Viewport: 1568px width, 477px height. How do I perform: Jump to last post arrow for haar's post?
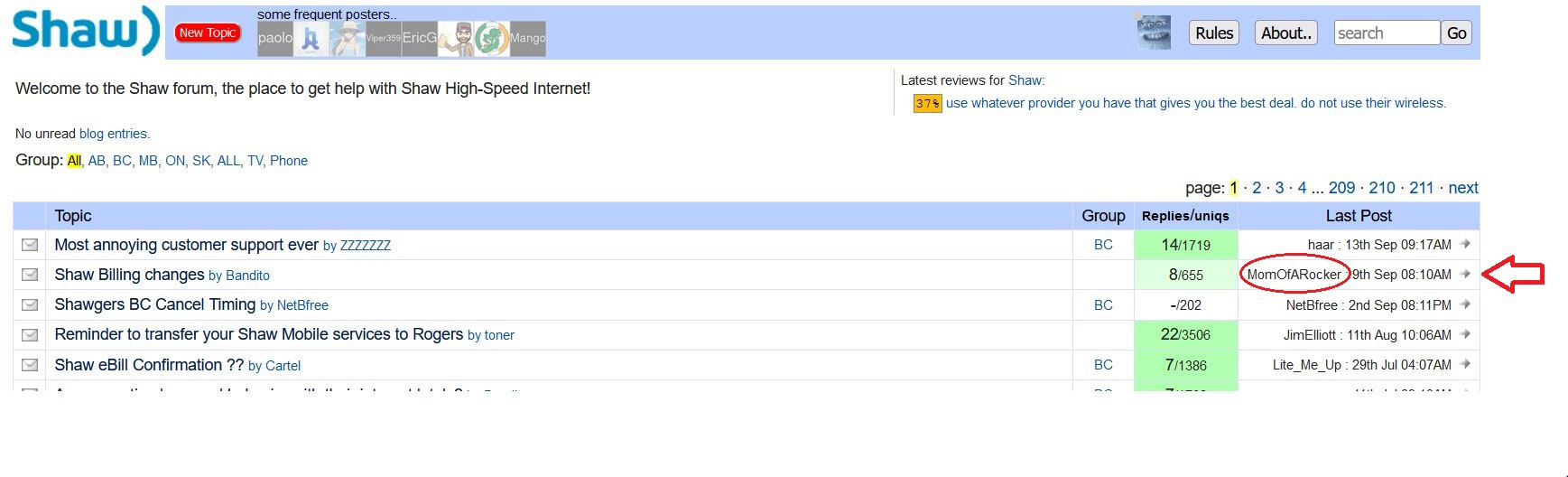click(x=1465, y=244)
